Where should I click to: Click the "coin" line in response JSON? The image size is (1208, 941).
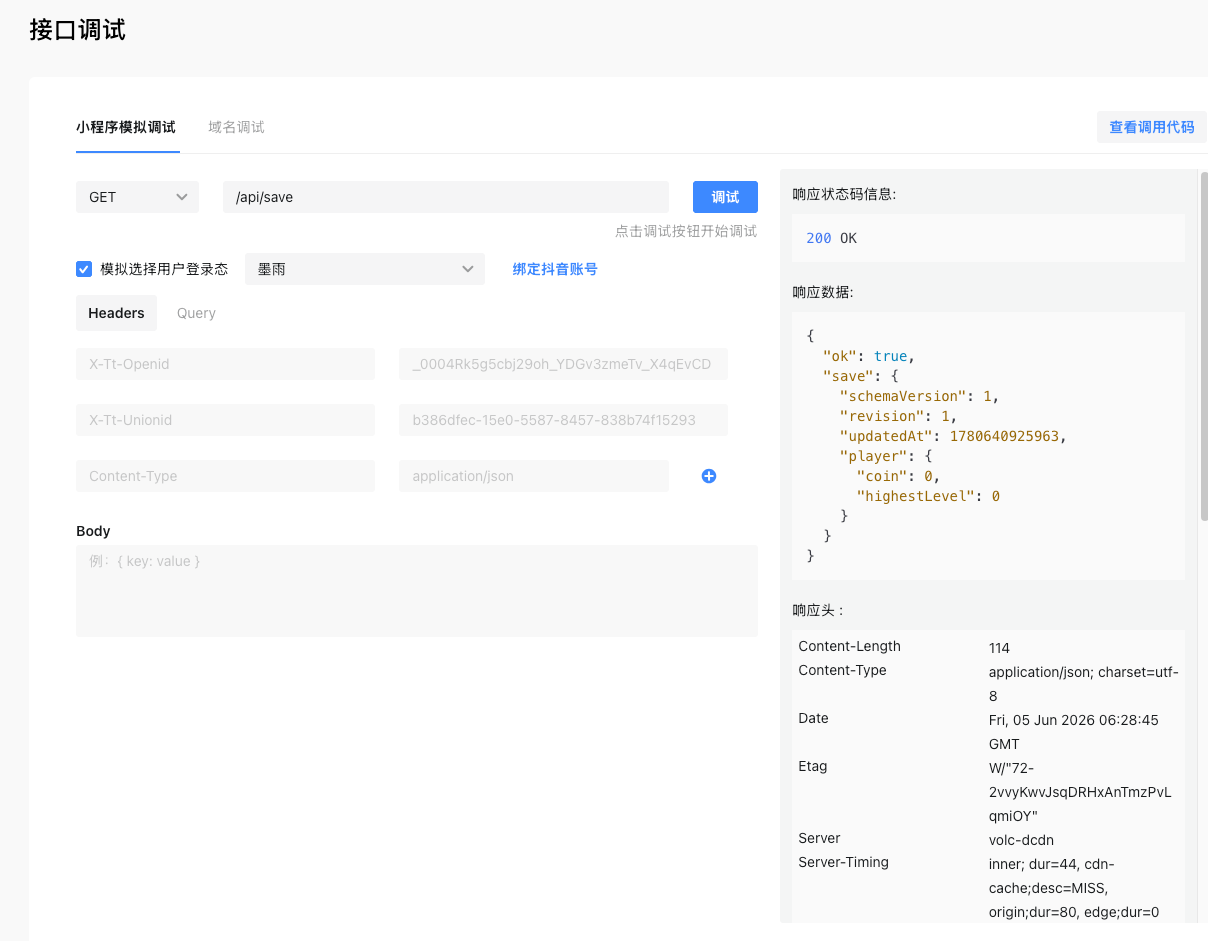[898, 476]
